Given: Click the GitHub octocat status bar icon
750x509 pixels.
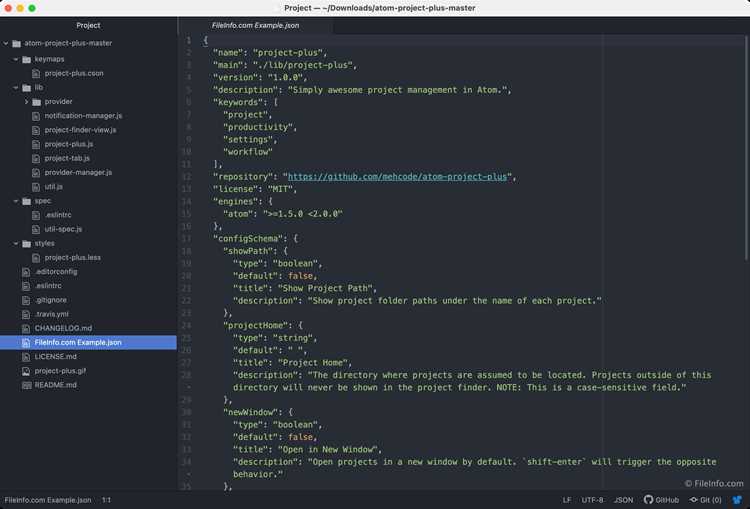Looking at the screenshot, I should point(648,499).
